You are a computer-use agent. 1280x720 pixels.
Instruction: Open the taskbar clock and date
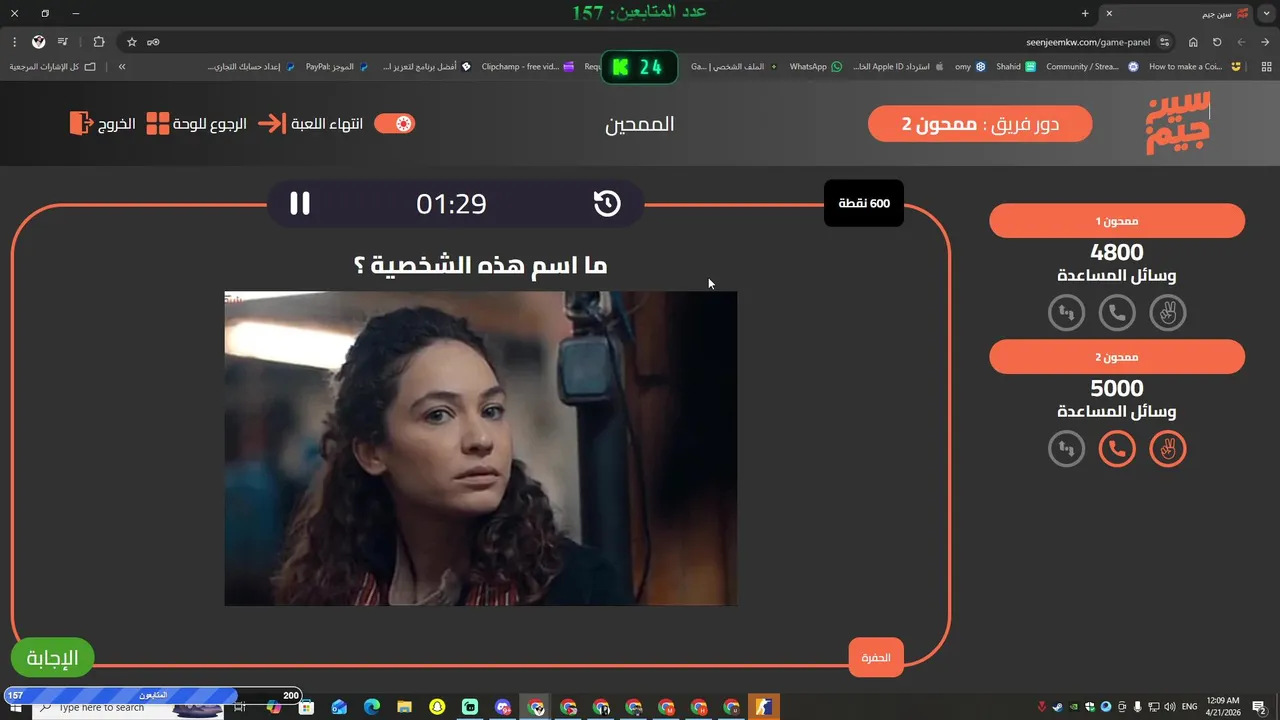[x=1223, y=706]
